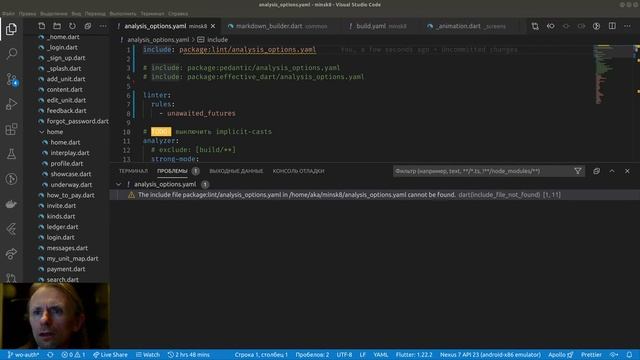Screen dimensions: 640x360
Task: Create new file via explorer toolbar
Action: [42, 26]
